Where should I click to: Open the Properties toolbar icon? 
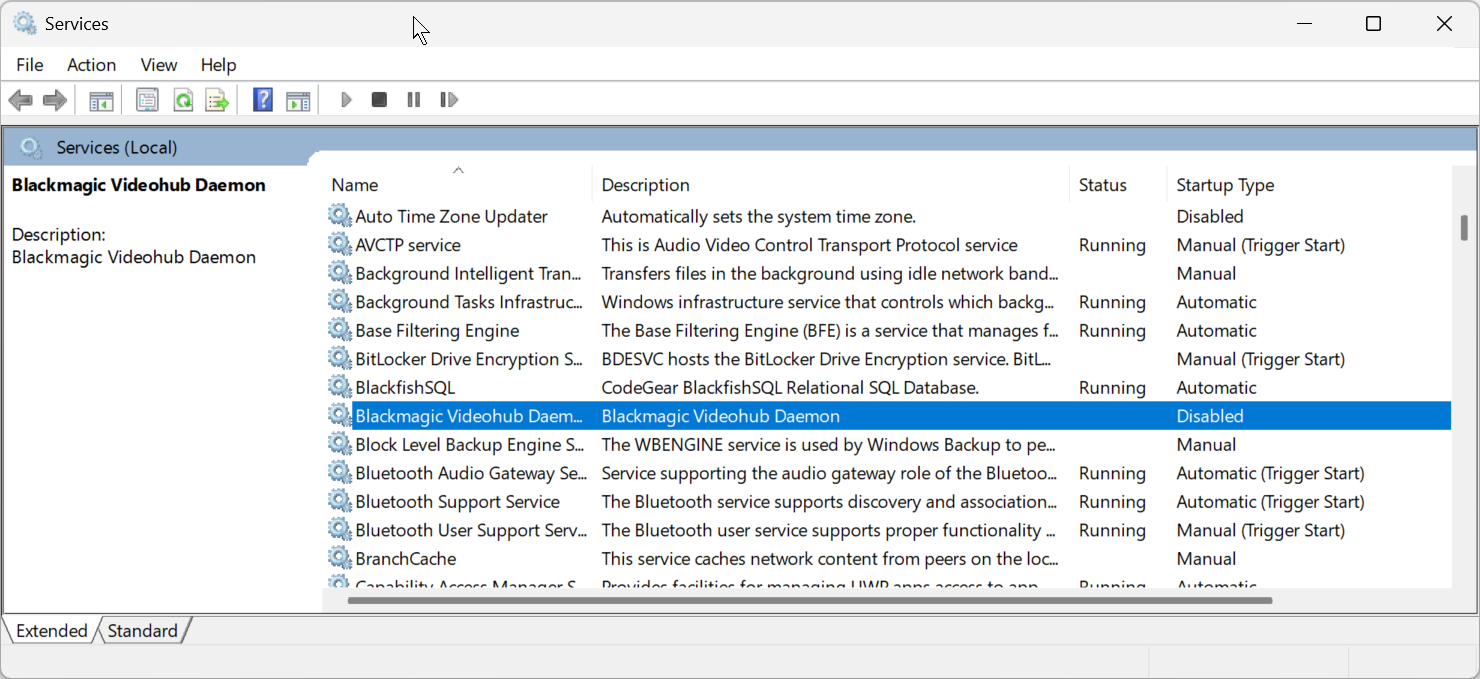pyautogui.click(x=147, y=100)
